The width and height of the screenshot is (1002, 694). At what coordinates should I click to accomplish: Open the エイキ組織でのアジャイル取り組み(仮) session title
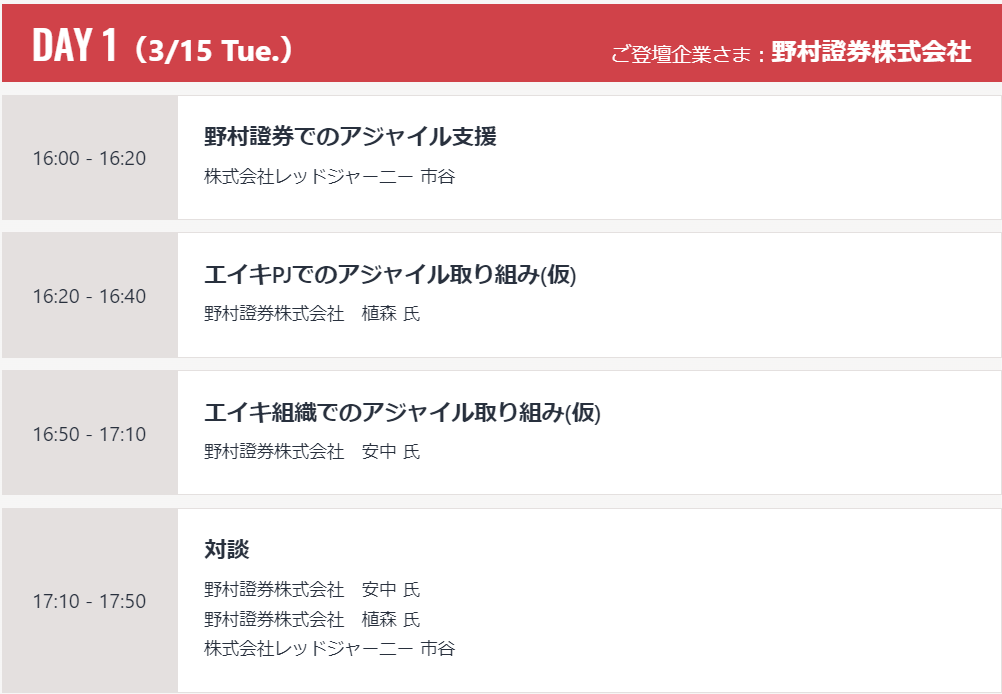[x=402, y=413]
